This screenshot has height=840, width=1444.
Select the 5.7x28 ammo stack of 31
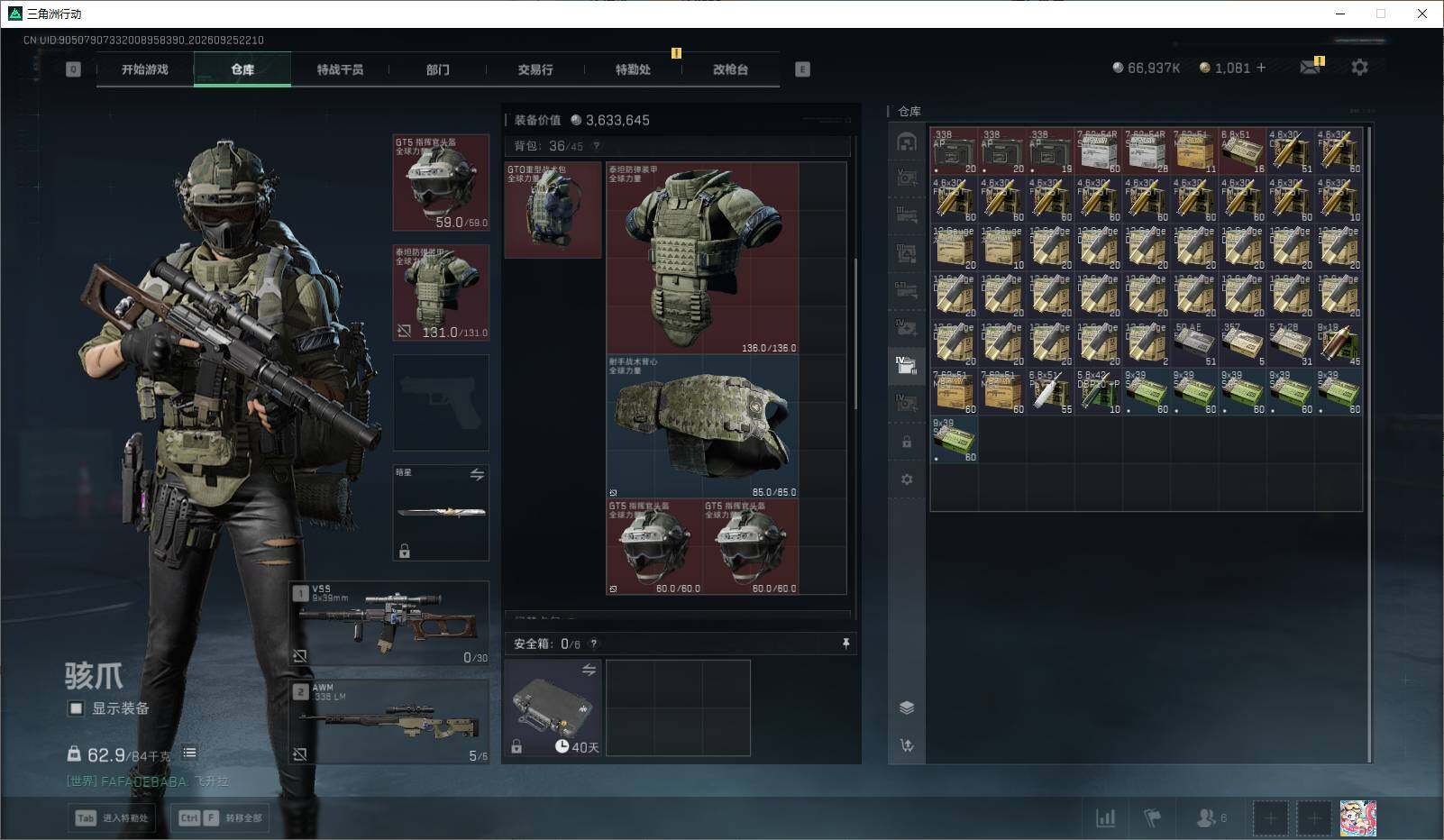[1291, 343]
